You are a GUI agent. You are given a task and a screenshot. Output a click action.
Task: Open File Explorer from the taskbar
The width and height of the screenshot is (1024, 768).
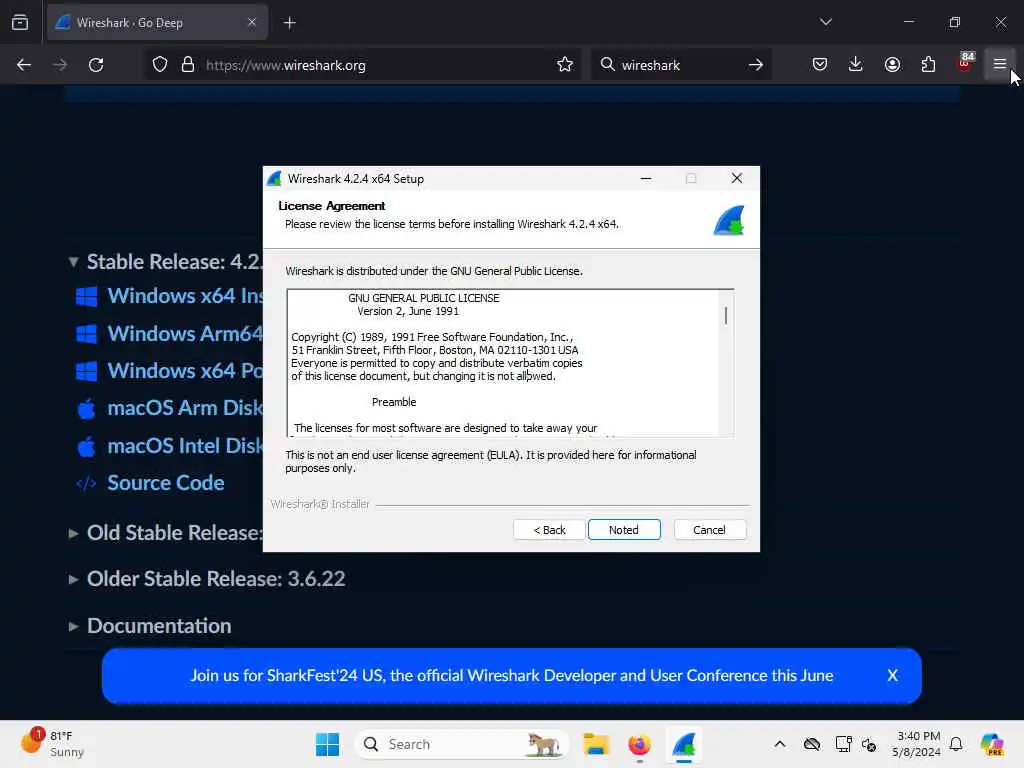pyautogui.click(x=596, y=744)
